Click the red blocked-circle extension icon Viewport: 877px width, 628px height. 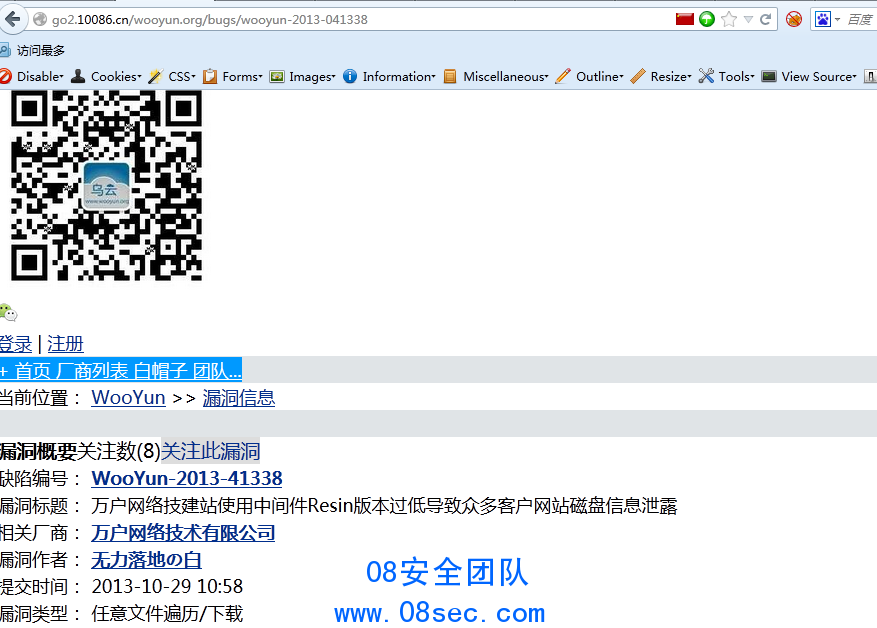point(794,20)
